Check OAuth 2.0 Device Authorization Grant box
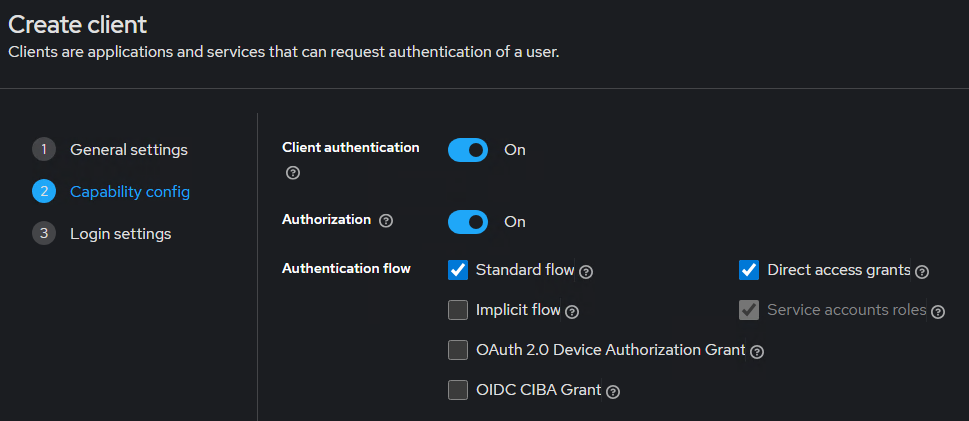 tap(458, 350)
